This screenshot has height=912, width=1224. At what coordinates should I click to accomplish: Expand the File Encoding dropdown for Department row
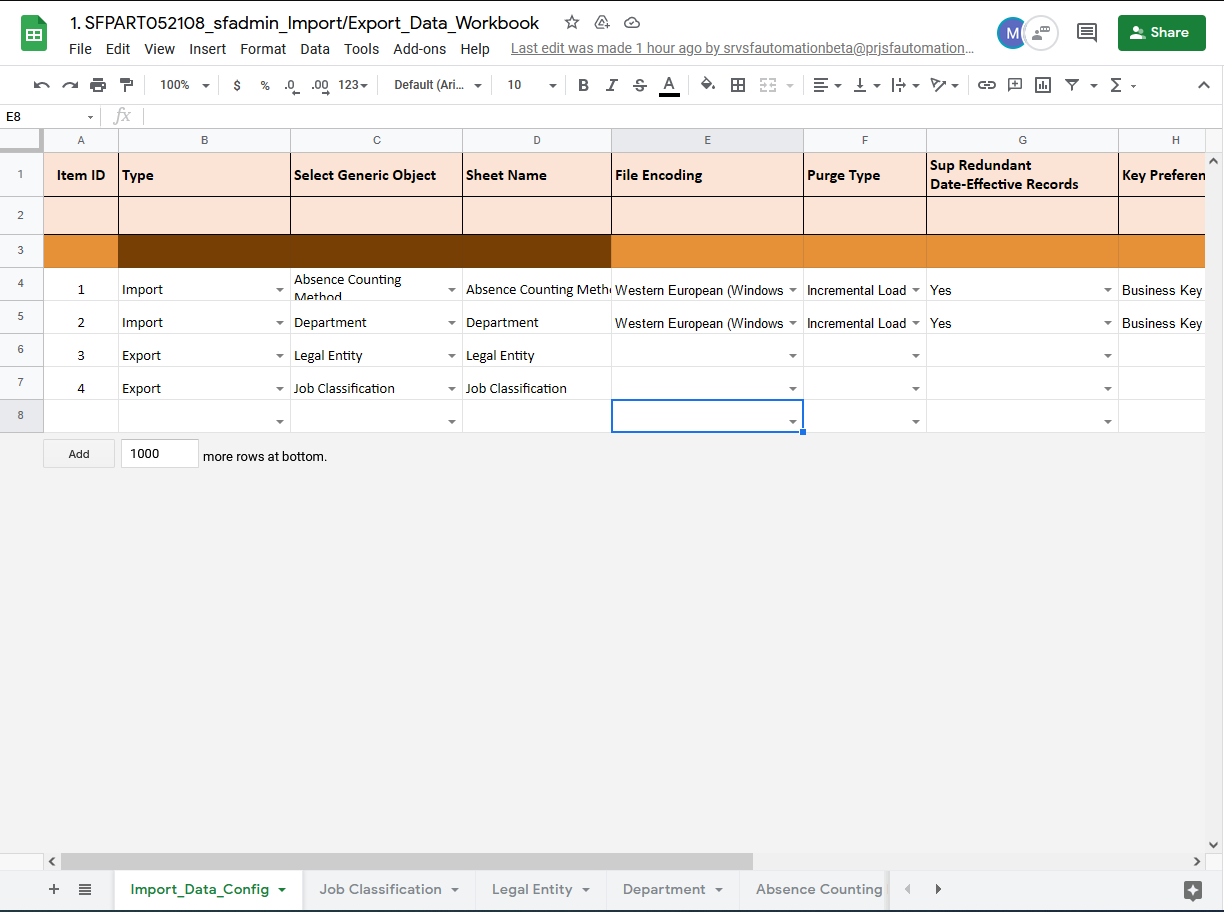tap(793, 322)
